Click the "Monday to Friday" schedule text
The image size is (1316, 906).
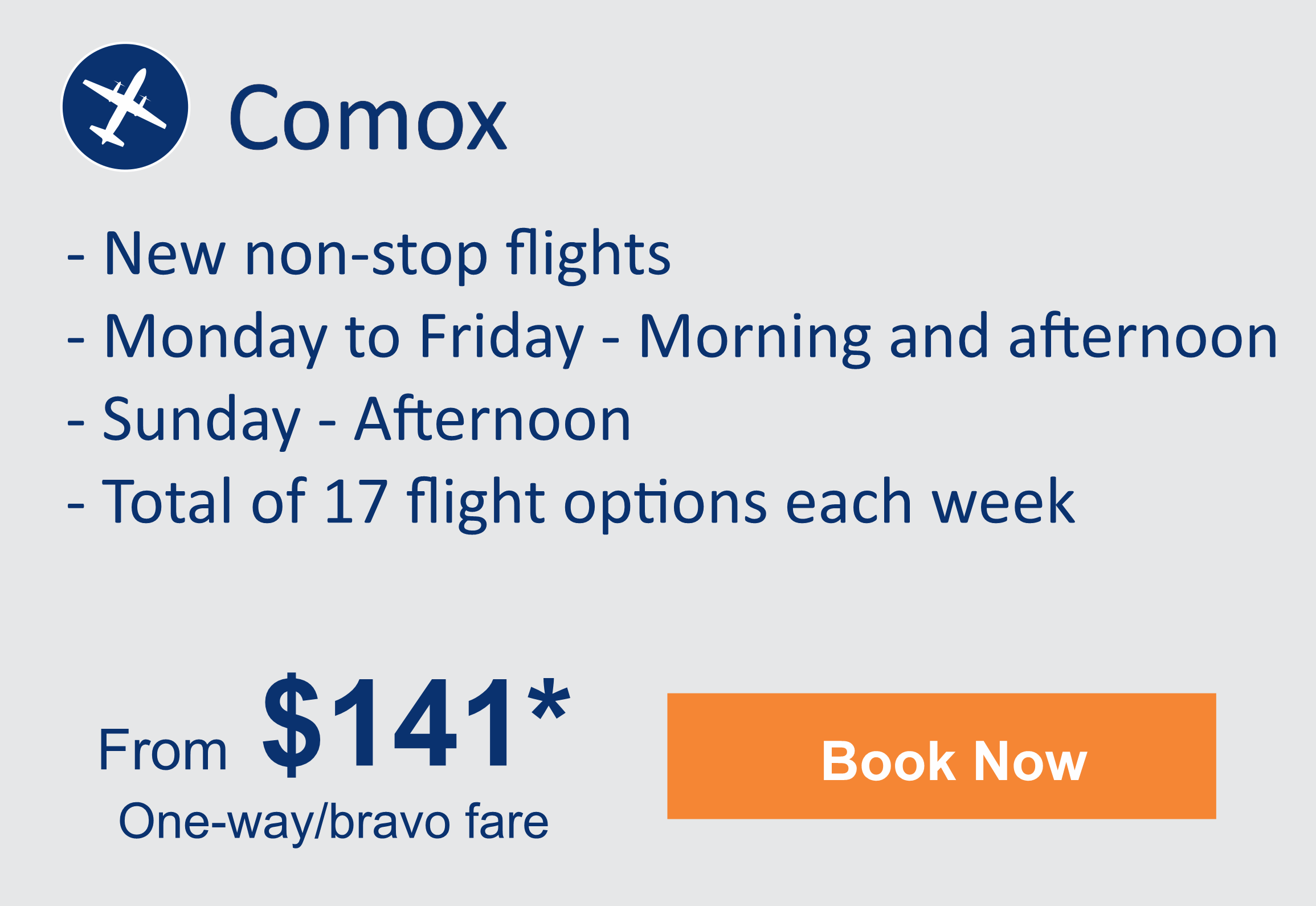pos(344,337)
